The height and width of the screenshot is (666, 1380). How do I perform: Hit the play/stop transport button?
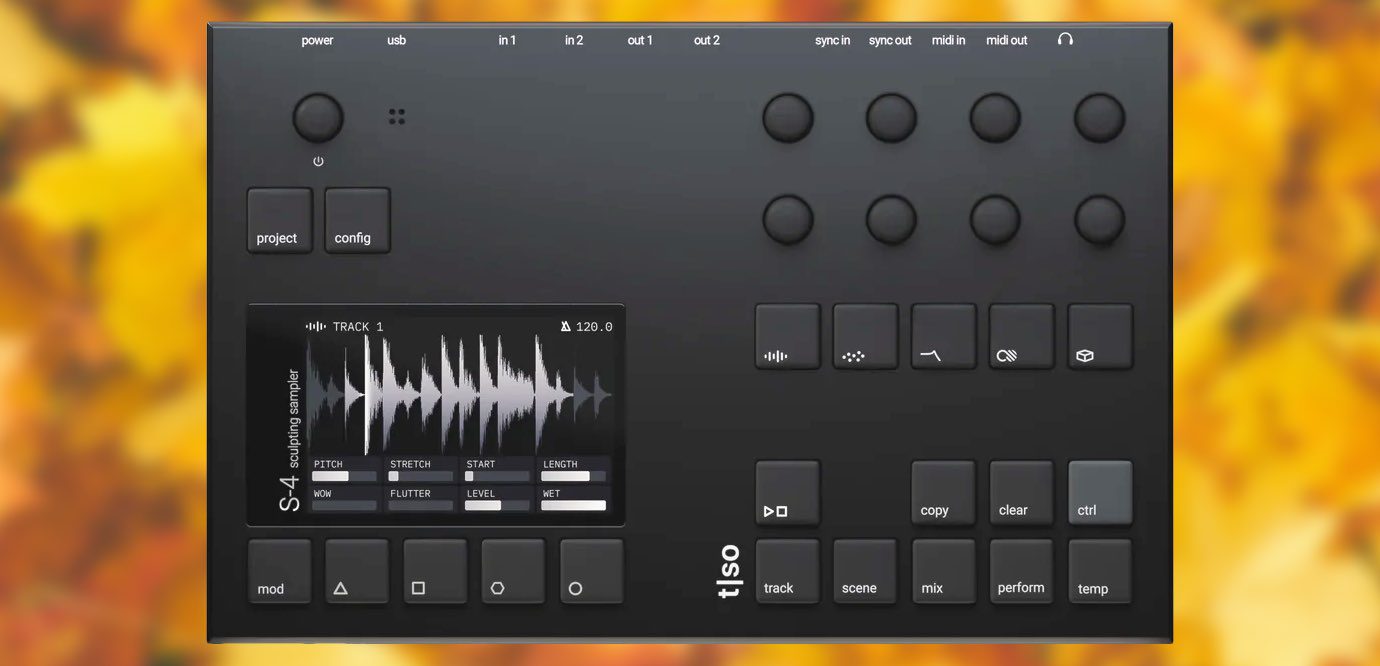pyautogui.click(x=788, y=493)
